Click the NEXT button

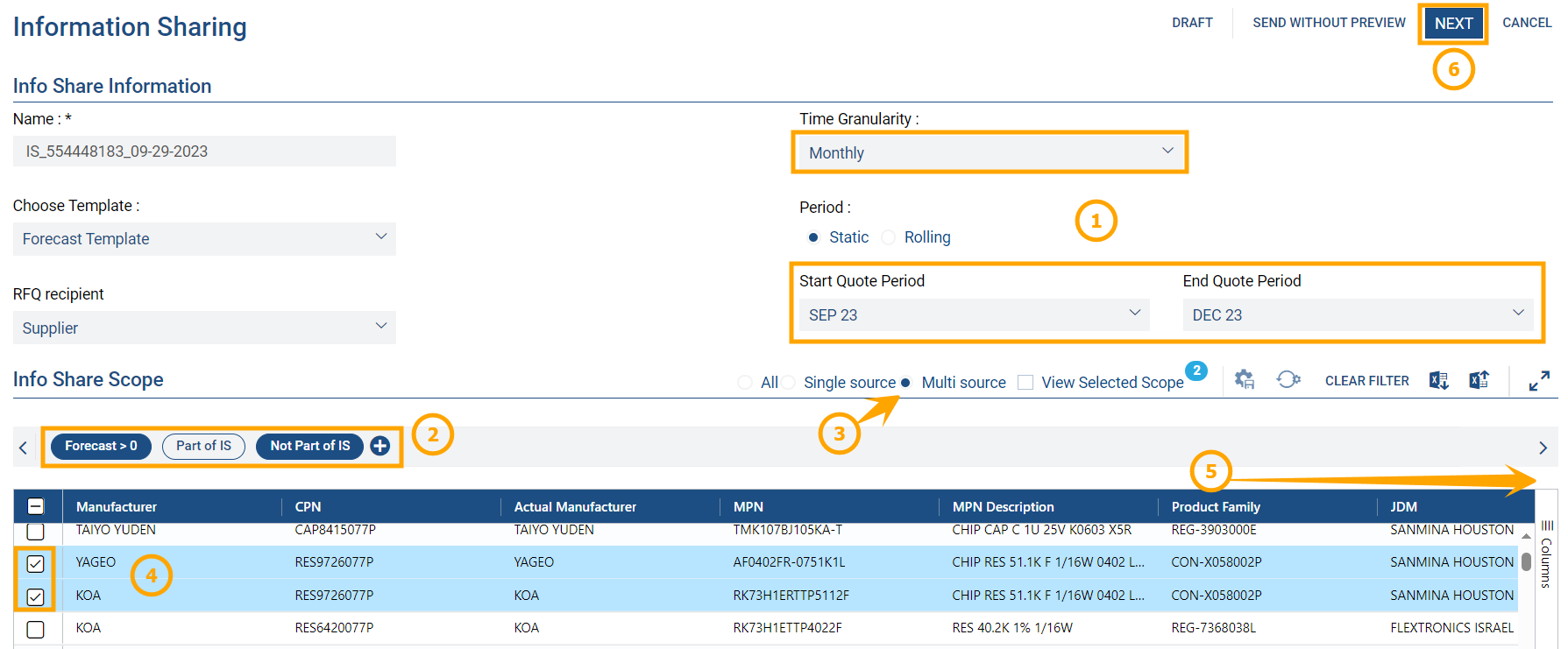pos(1452,24)
